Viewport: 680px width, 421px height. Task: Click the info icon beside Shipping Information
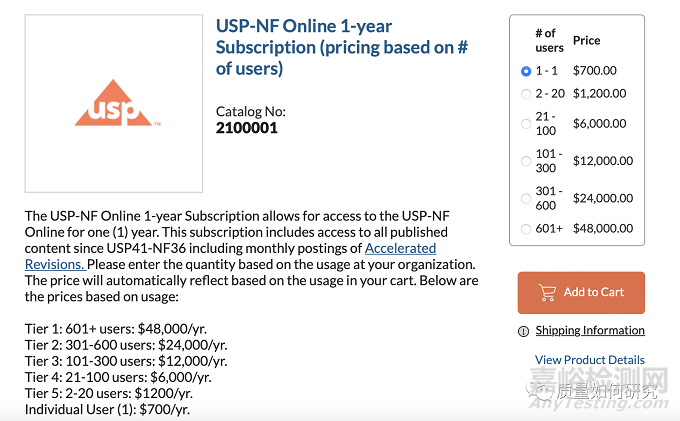click(x=523, y=331)
